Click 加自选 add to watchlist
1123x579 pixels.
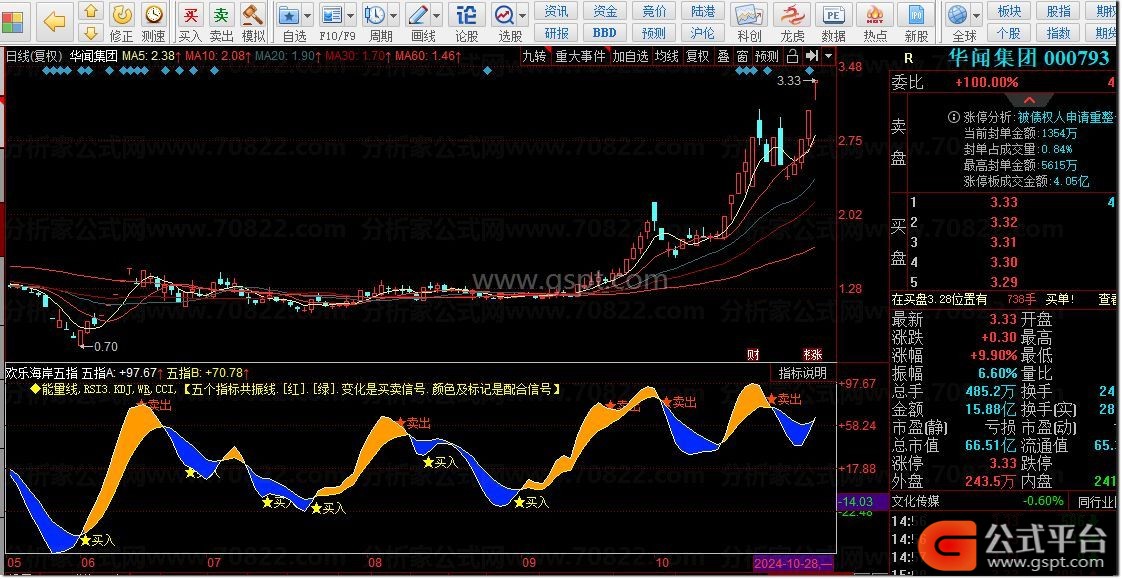tap(630, 56)
